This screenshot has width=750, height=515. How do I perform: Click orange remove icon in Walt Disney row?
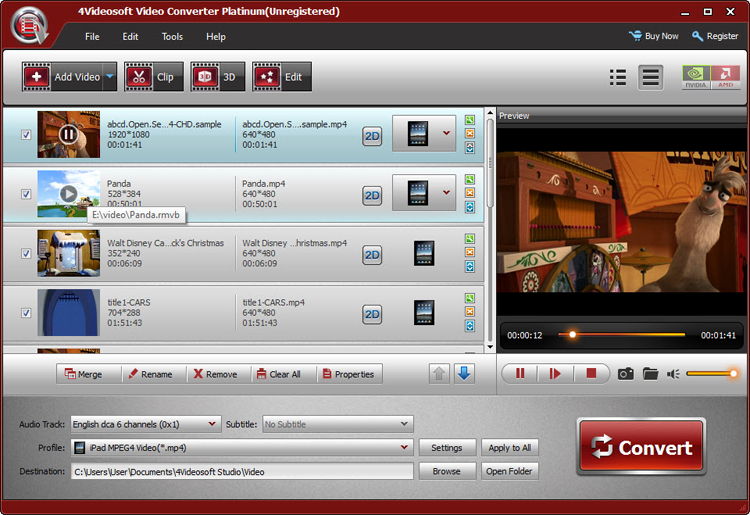coord(470,252)
